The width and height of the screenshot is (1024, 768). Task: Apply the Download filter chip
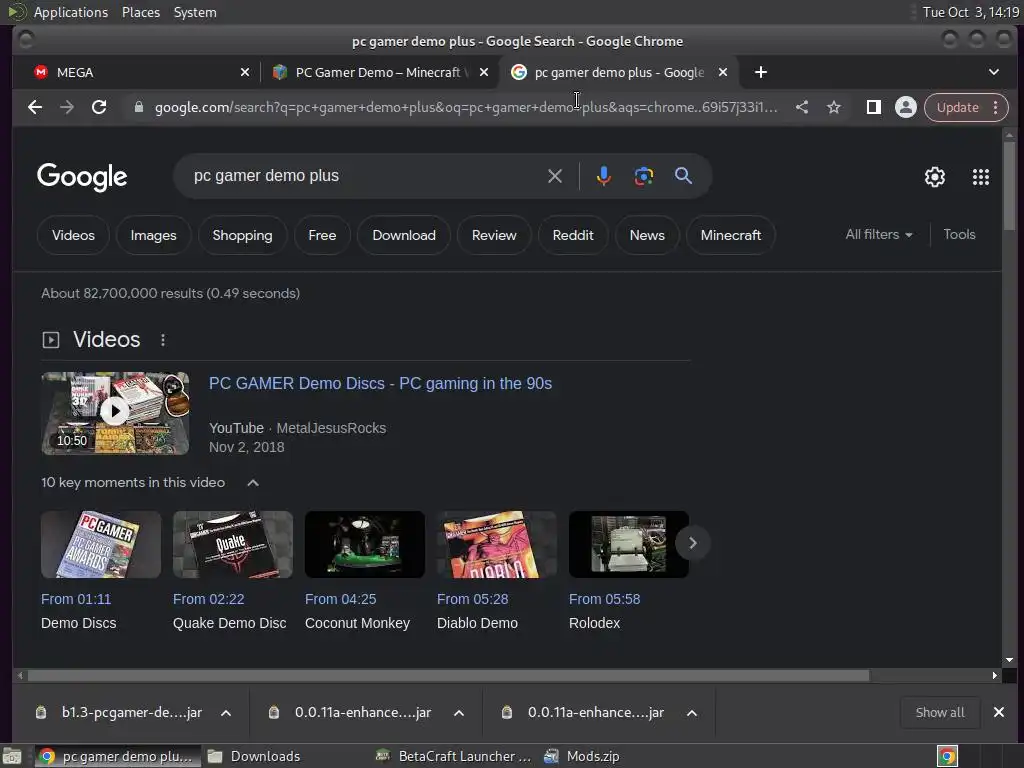pyautogui.click(x=404, y=235)
